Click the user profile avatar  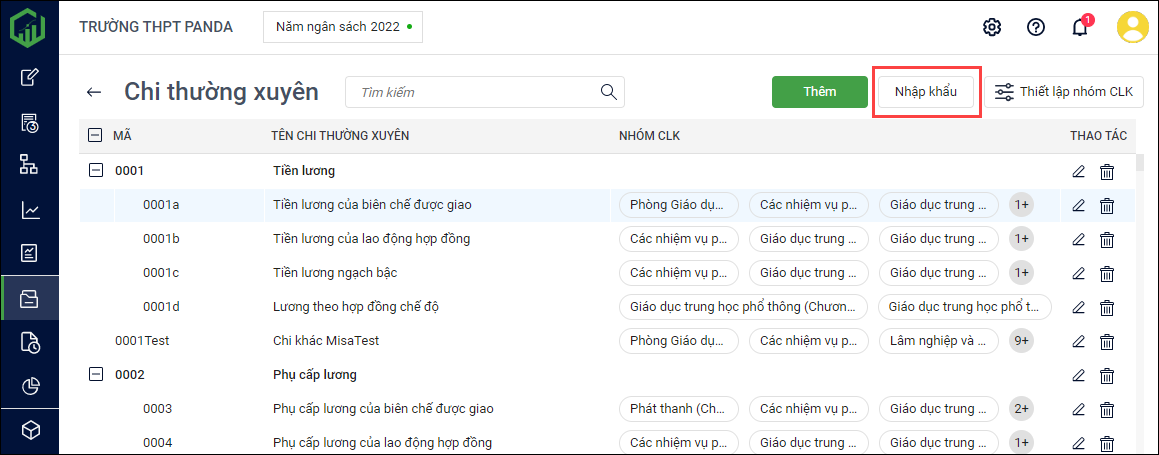click(1133, 27)
